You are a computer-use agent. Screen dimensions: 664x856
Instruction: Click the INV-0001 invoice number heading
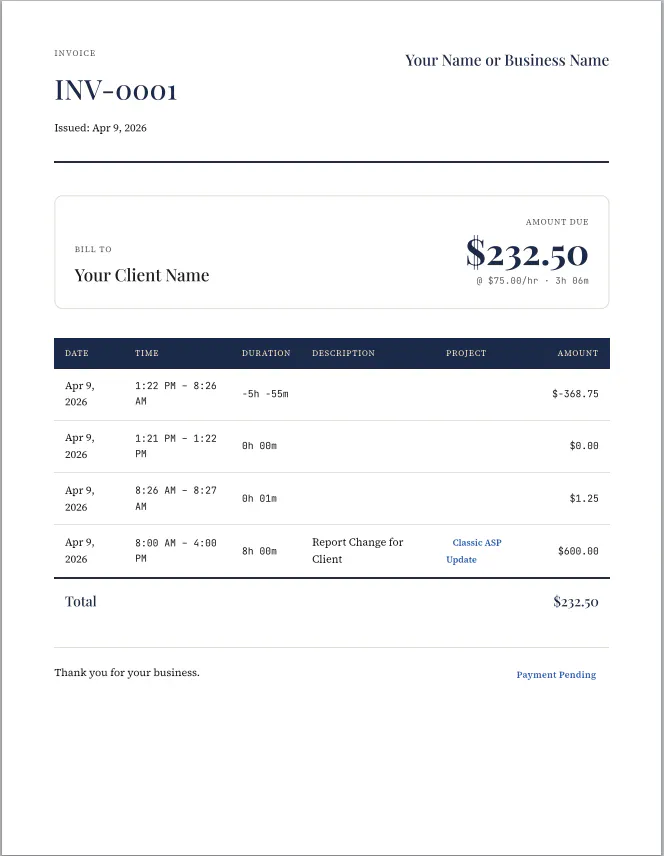click(x=116, y=90)
